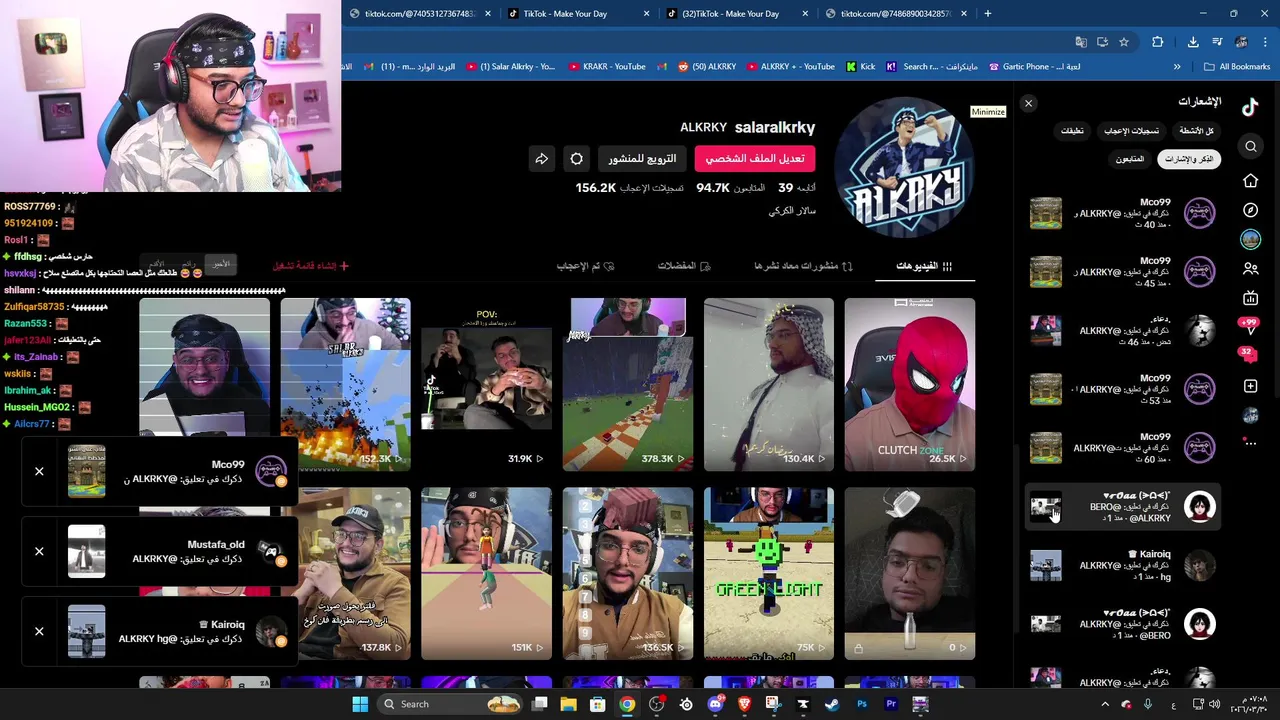Viewport: 1280px width, 720px height.
Task: Open GREEN LIGHT video with 75K views
Action: [x=768, y=574]
